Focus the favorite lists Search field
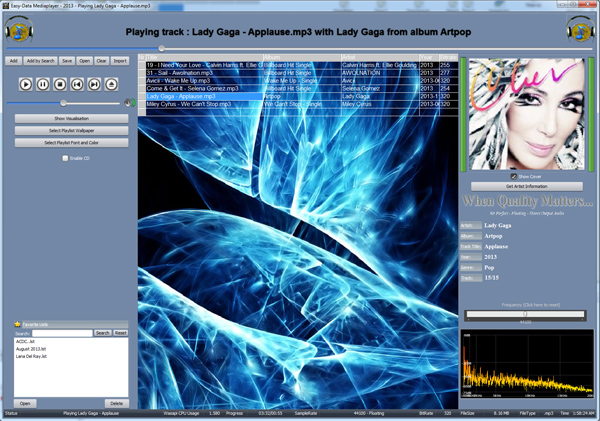Screen dimensions: 600x421 click(x=62, y=333)
